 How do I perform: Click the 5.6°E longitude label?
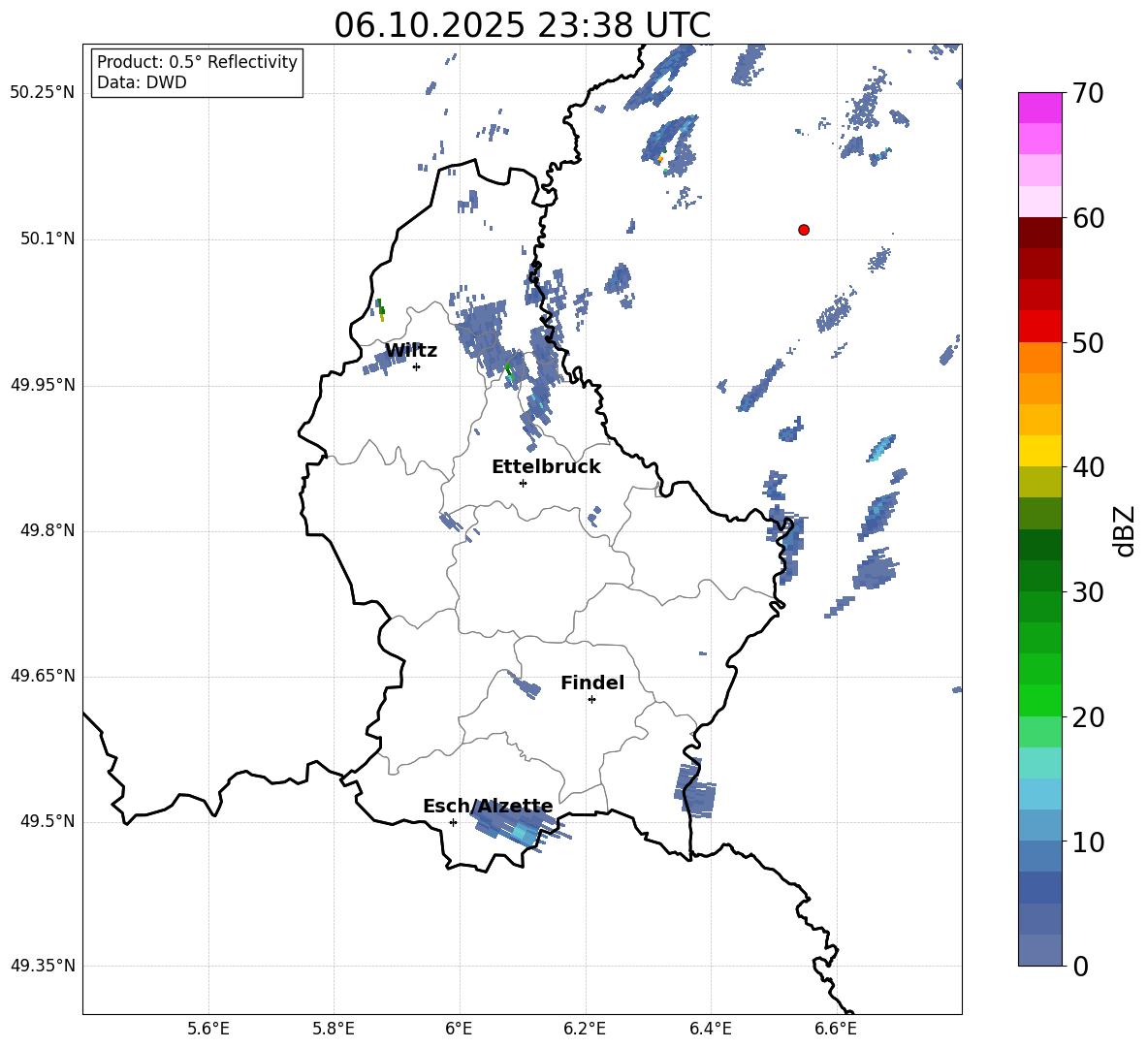click(208, 1029)
